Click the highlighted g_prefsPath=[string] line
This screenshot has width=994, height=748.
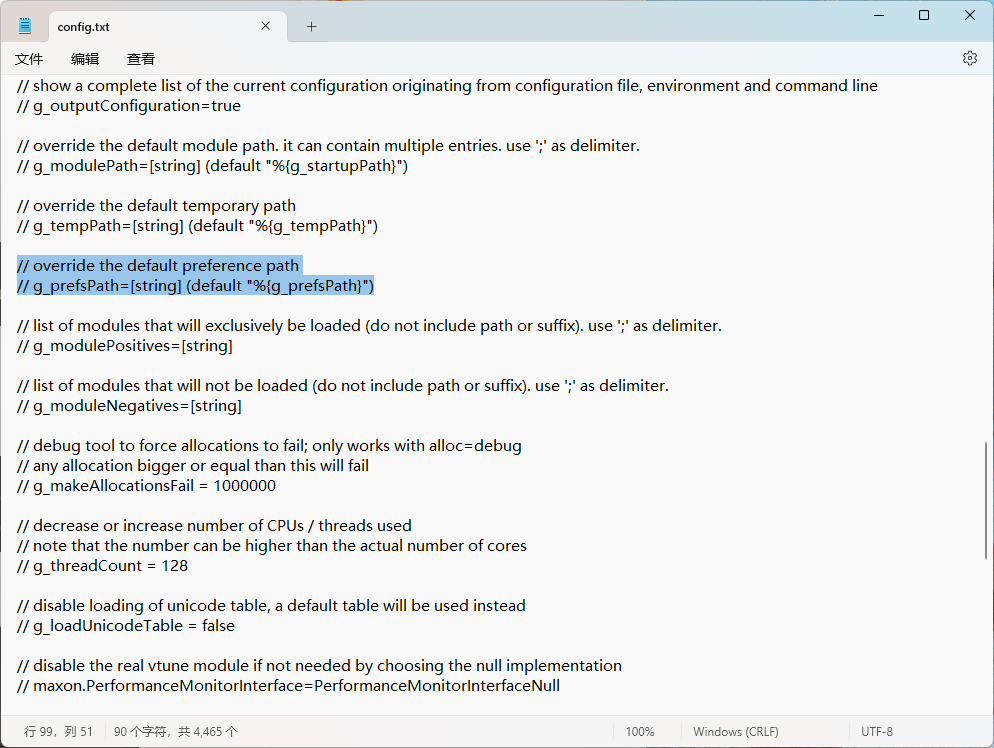[195, 286]
